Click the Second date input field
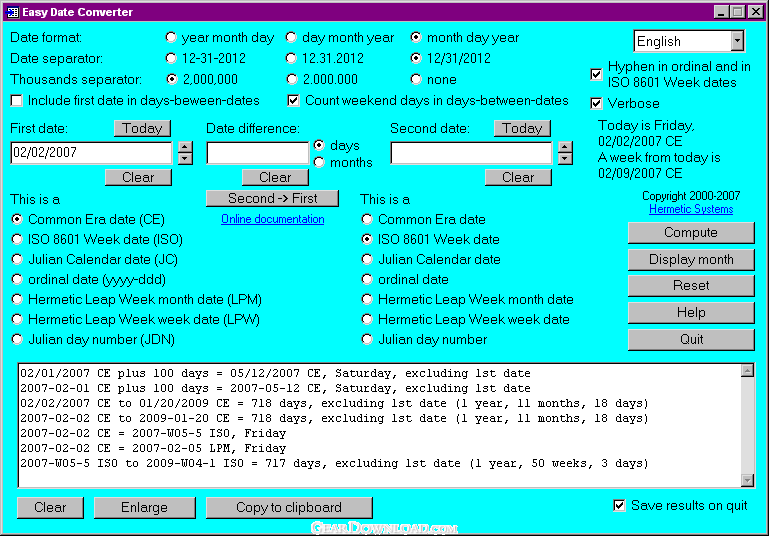 point(471,153)
